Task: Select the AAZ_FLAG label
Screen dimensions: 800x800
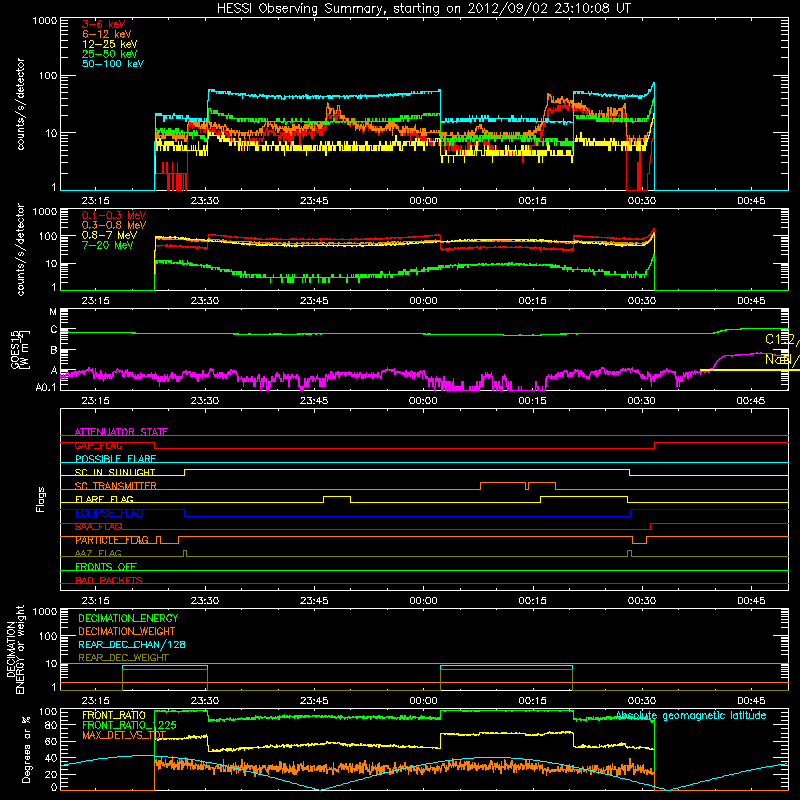Action: 98,553
